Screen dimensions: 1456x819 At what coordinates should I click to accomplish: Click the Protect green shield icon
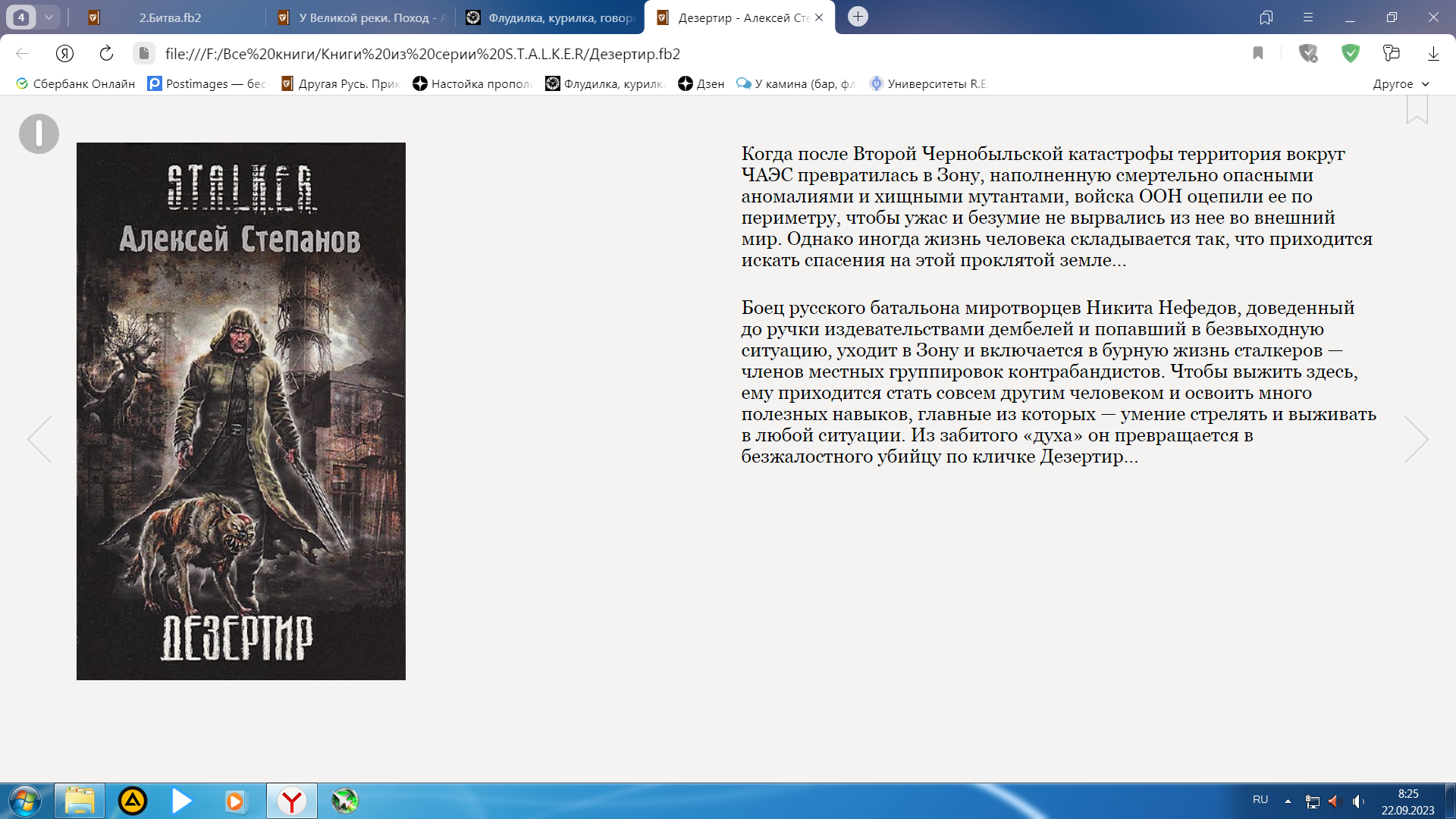click(1350, 53)
